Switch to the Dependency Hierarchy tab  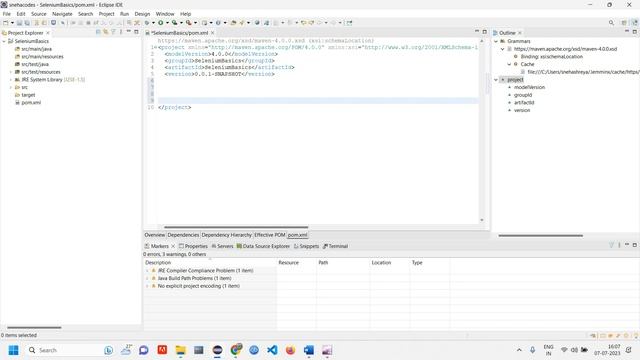[x=227, y=235]
